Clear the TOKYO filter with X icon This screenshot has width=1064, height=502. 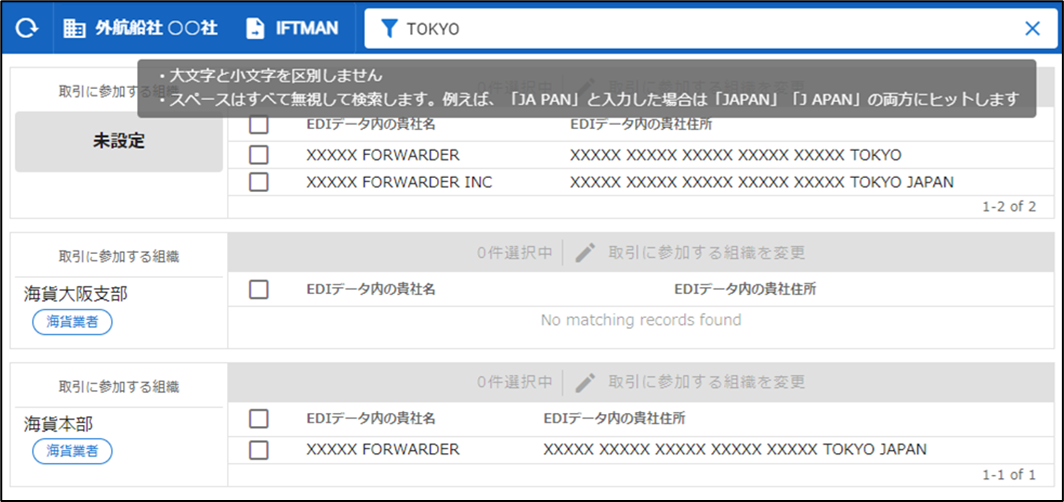click(1032, 29)
